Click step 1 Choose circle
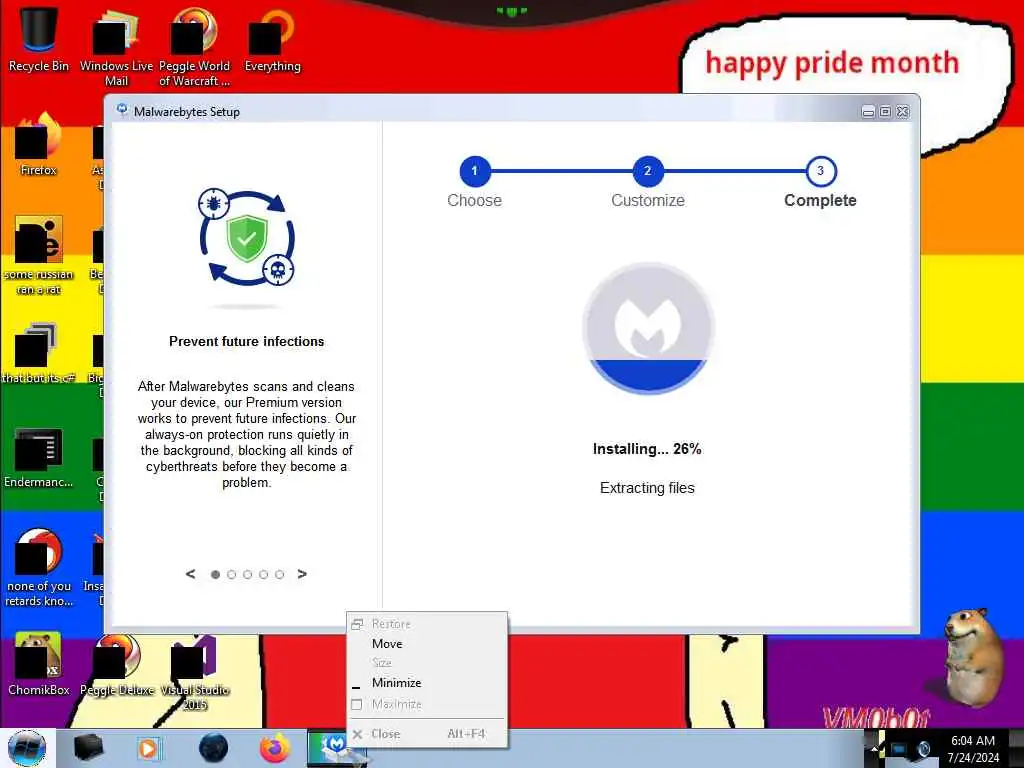 point(475,171)
